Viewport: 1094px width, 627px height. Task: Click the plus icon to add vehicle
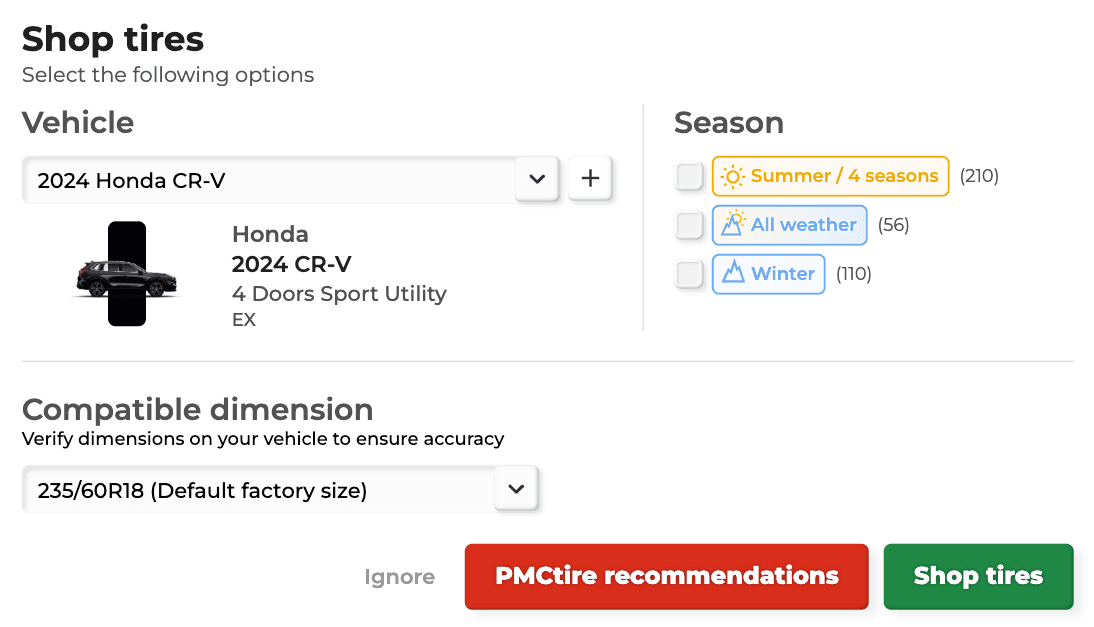[590, 179]
